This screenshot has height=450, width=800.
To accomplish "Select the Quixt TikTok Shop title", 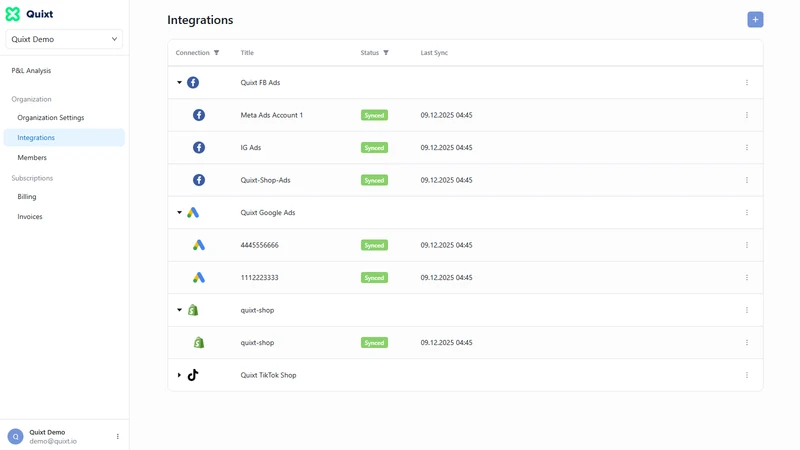I will [268, 375].
